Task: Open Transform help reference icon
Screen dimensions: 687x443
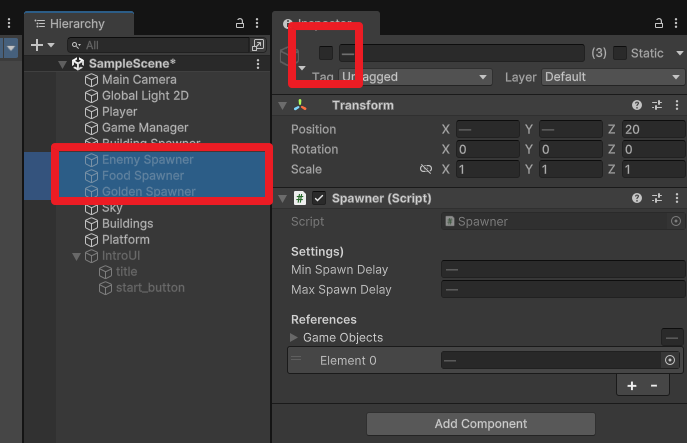Action: coord(637,105)
